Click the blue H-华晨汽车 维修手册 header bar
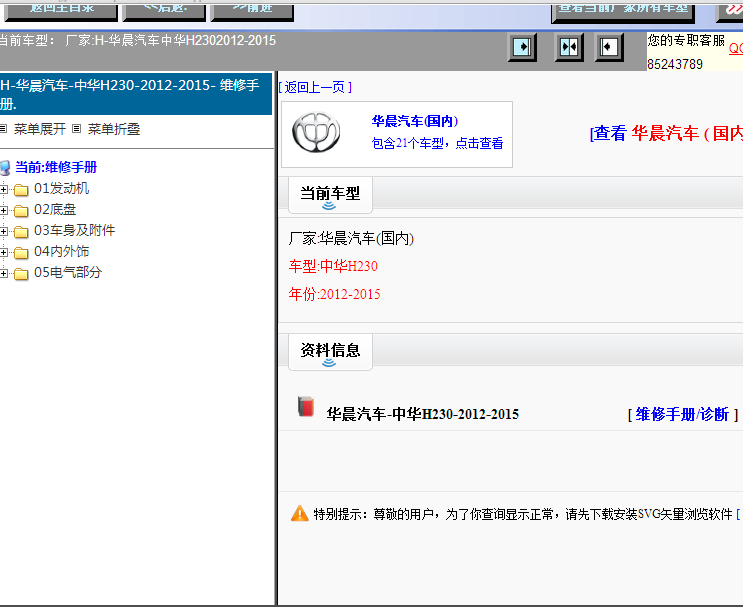The image size is (743, 607). pyautogui.click(x=136, y=94)
